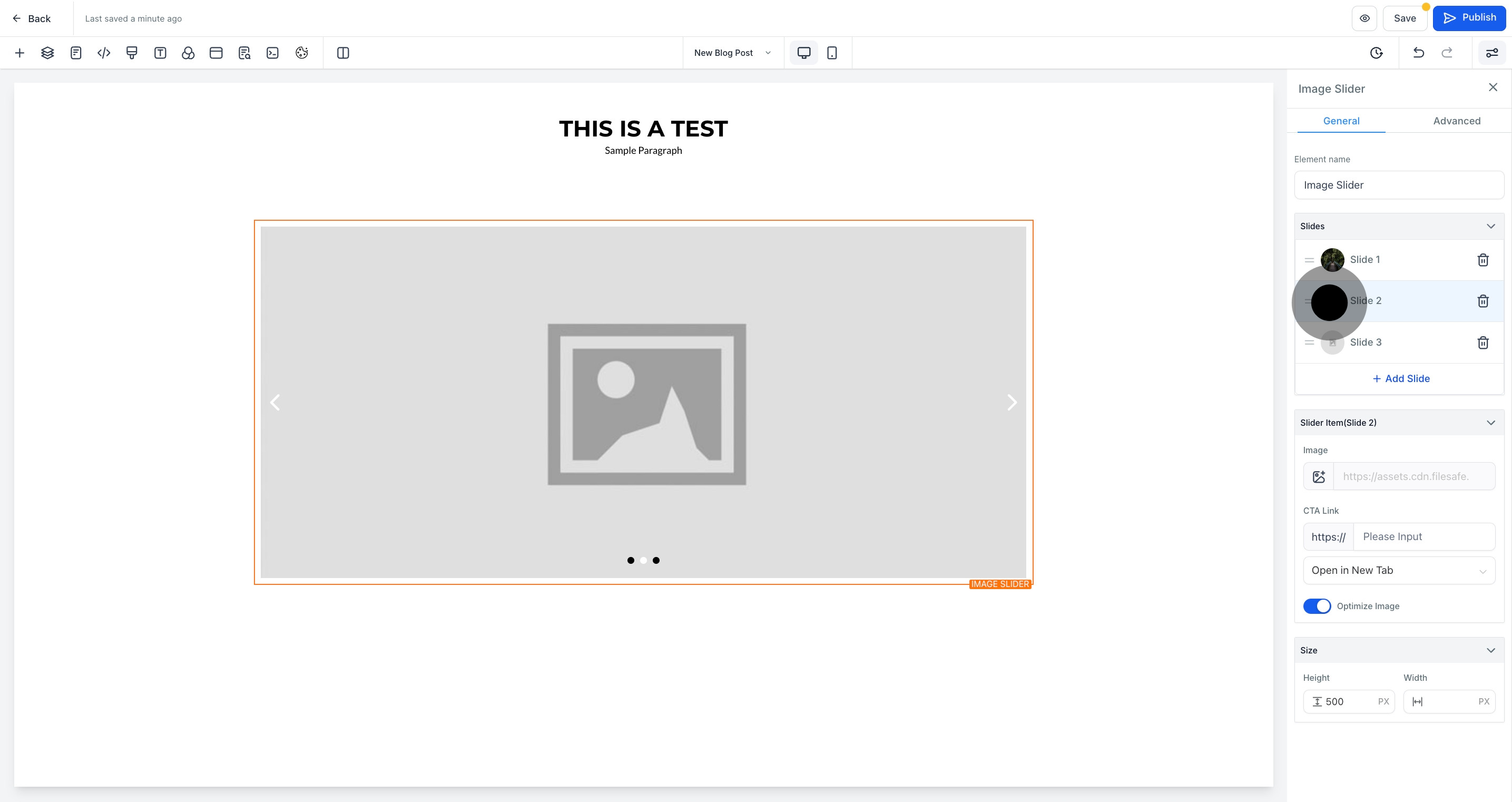Image resolution: width=1512 pixels, height=802 pixels.
Task: Click the Publish button
Action: click(x=1469, y=18)
